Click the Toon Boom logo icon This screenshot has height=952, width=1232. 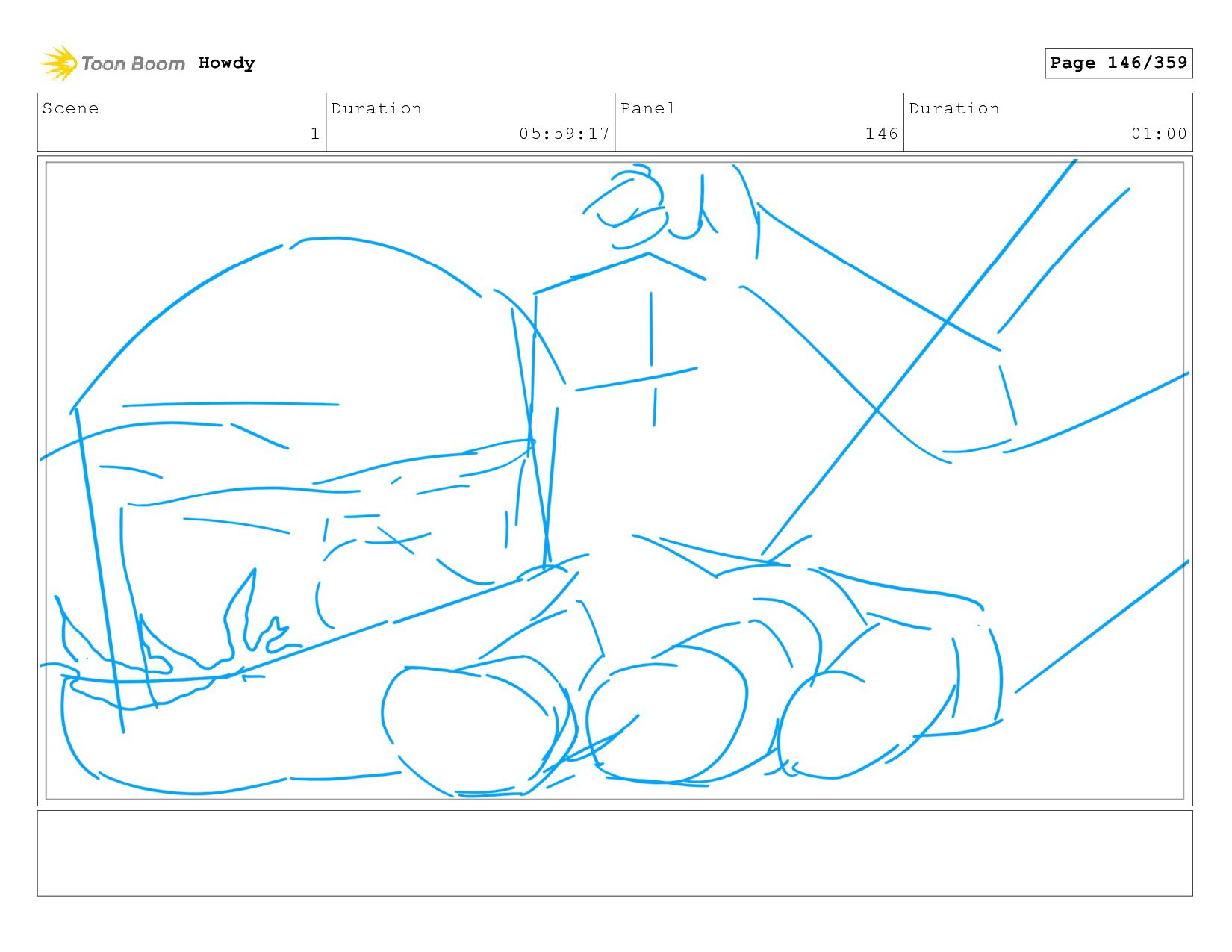[x=59, y=63]
